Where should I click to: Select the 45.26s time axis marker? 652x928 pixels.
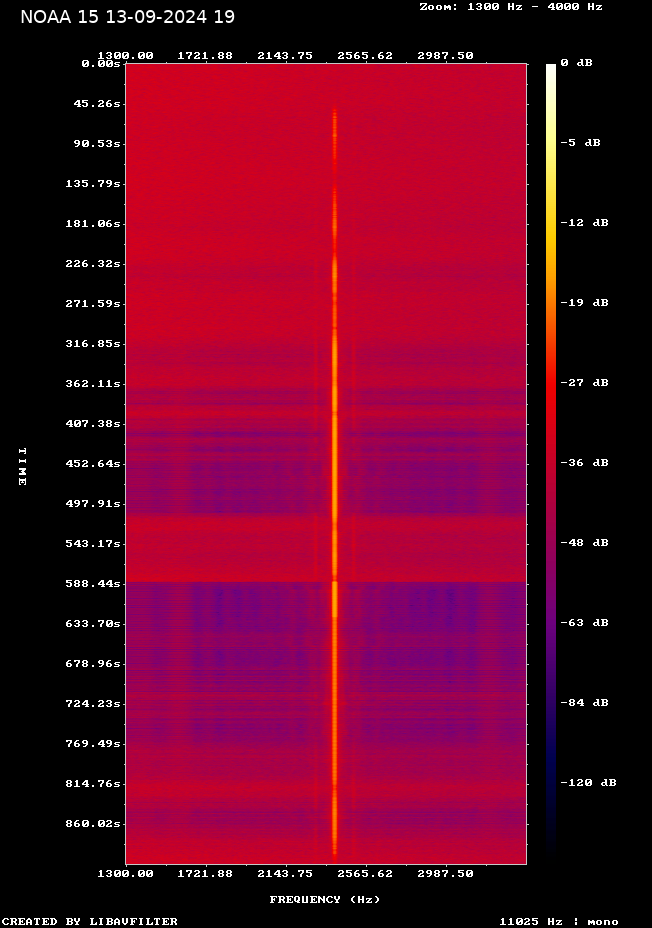[99, 103]
